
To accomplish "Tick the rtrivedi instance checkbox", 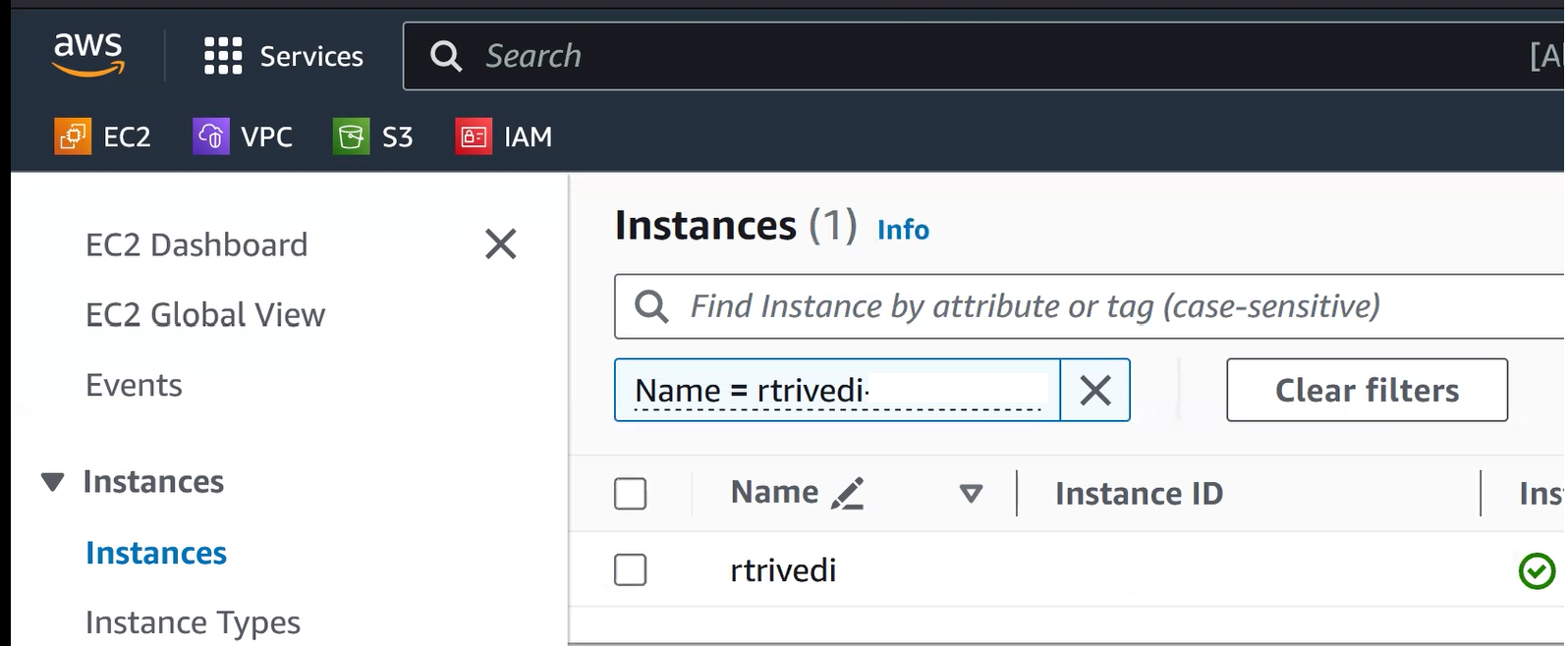I will [631, 569].
